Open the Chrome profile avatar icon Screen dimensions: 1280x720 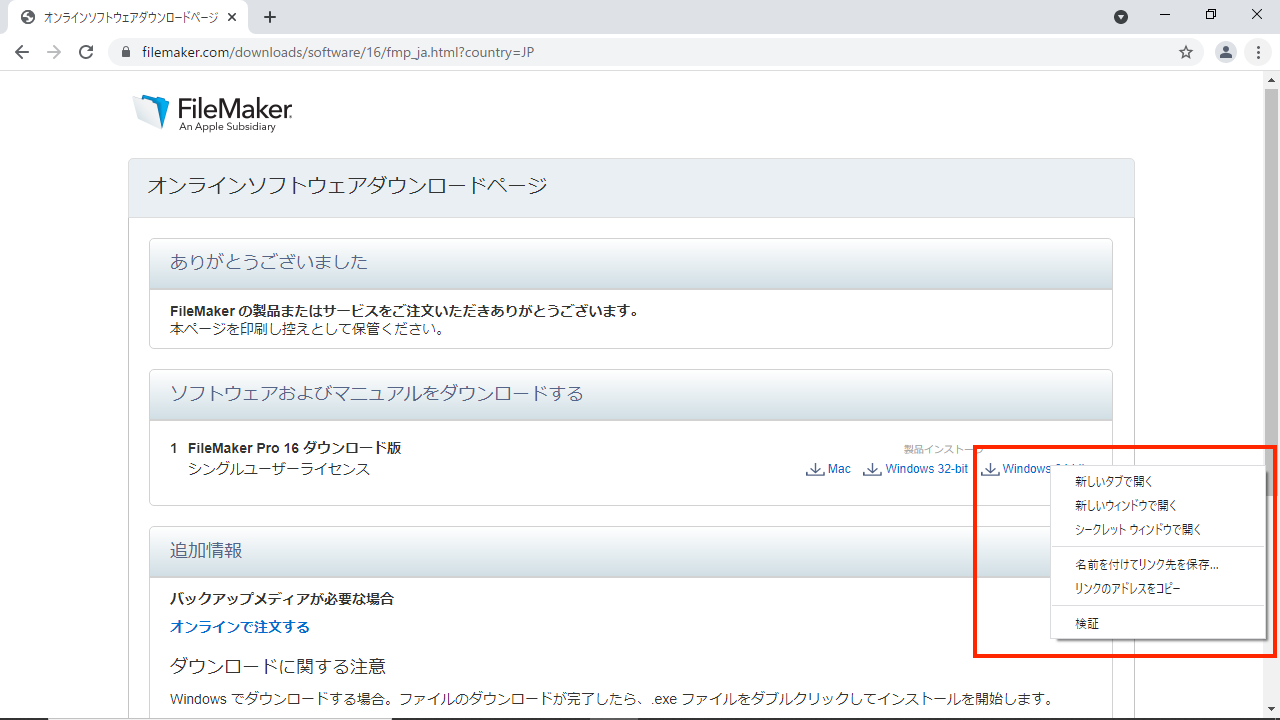click(x=1226, y=52)
